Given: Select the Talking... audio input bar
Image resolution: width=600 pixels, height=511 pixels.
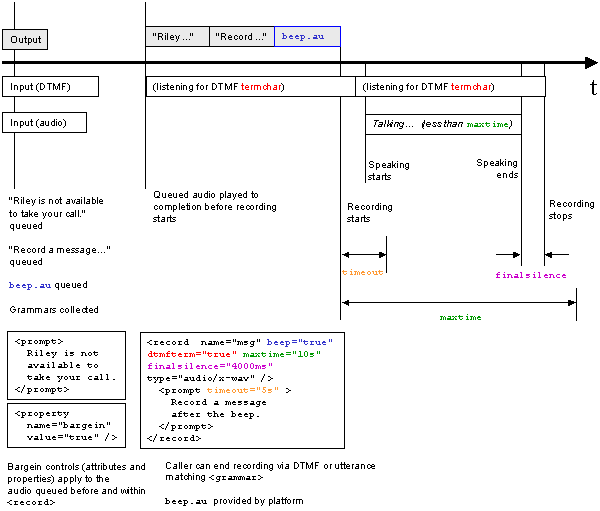Looking at the screenshot, I should pyautogui.click(x=442, y=124).
